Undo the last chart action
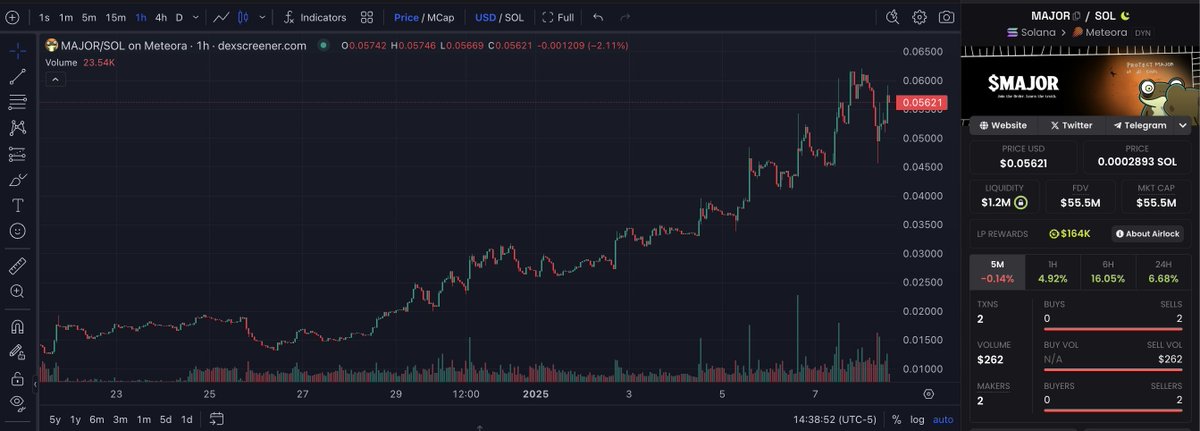Screen dimensions: 1200x431 tap(598, 17)
